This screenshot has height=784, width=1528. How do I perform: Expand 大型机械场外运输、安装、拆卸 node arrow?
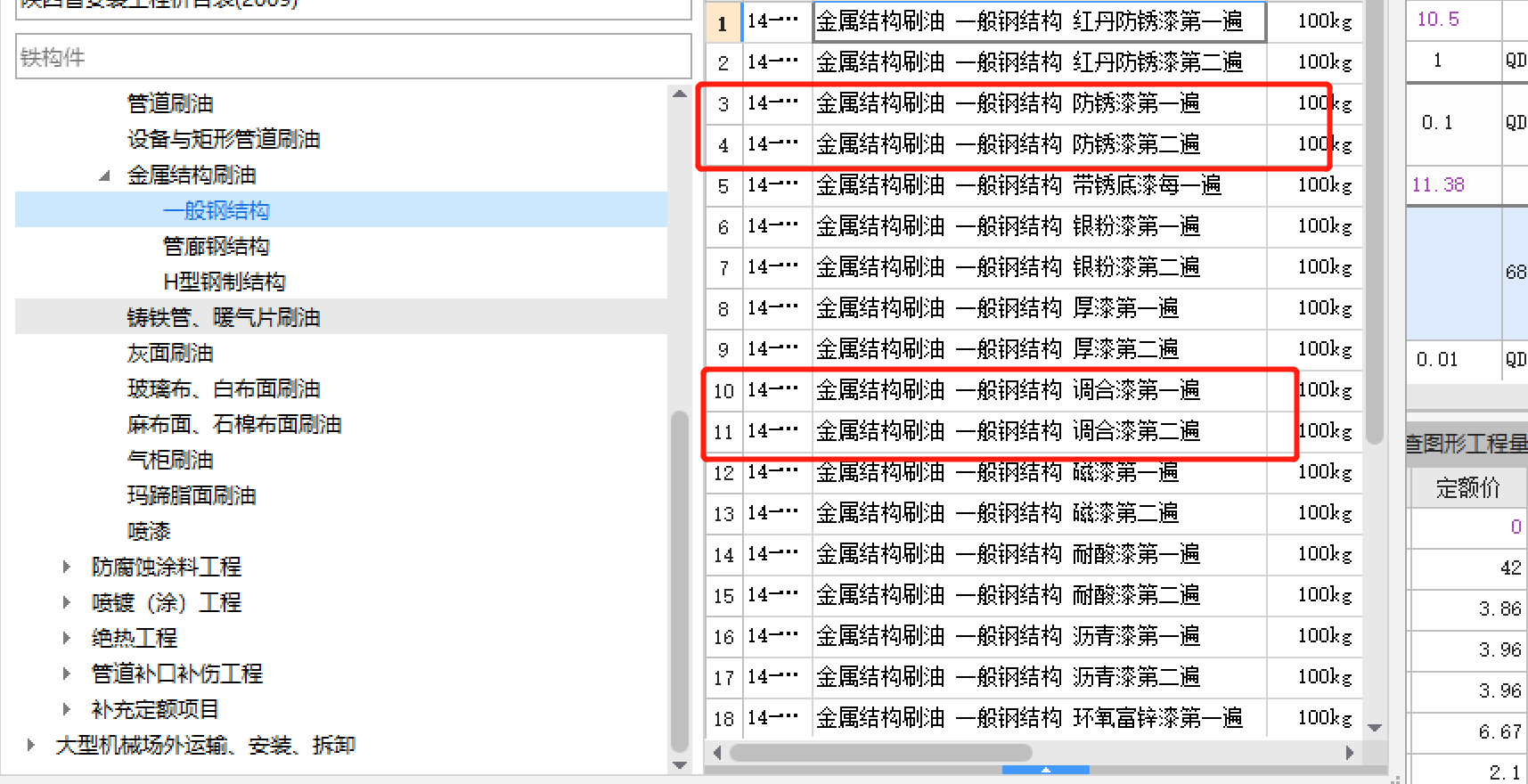click(31, 745)
